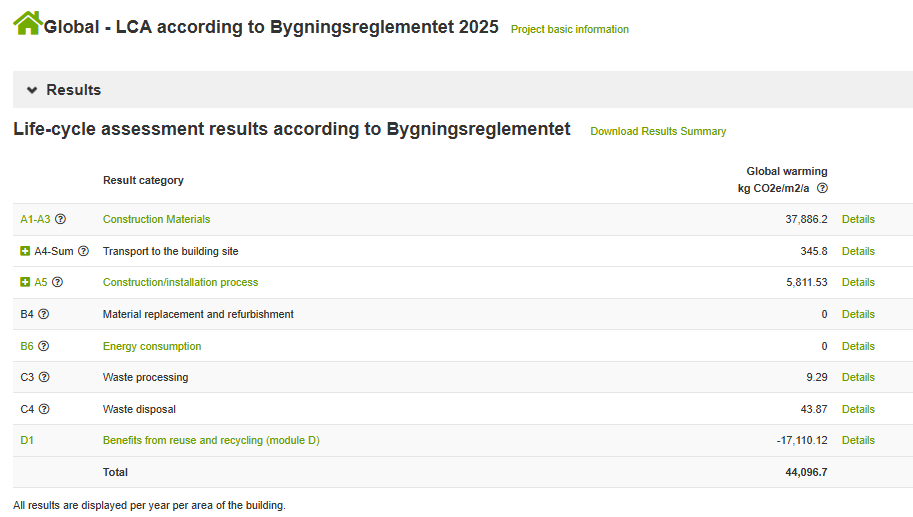Open Construction/installation process category
This screenshot has height=517, width=913.
[180, 282]
